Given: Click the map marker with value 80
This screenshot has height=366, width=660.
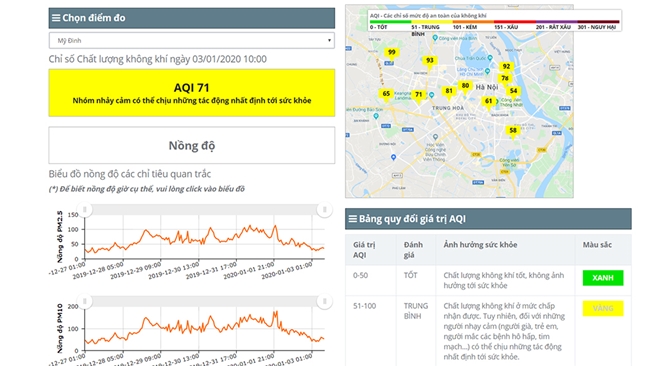Looking at the screenshot, I should point(465,86).
